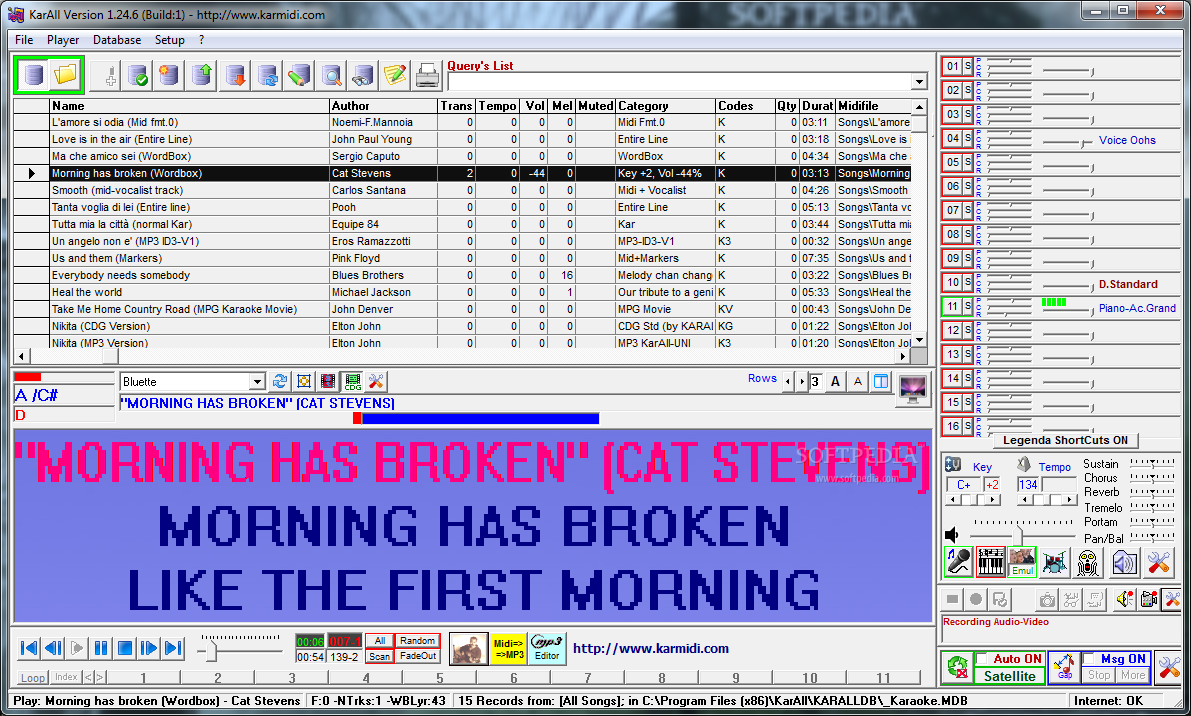Click the external monitor icon
The width and height of the screenshot is (1191, 716).
(912, 390)
